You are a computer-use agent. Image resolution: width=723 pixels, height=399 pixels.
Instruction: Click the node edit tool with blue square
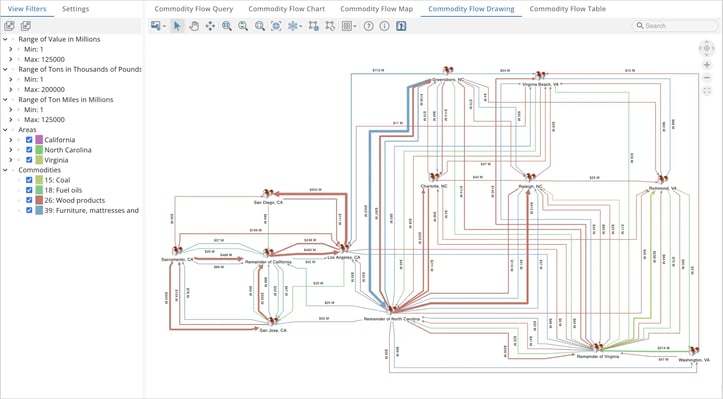pos(314,26)
